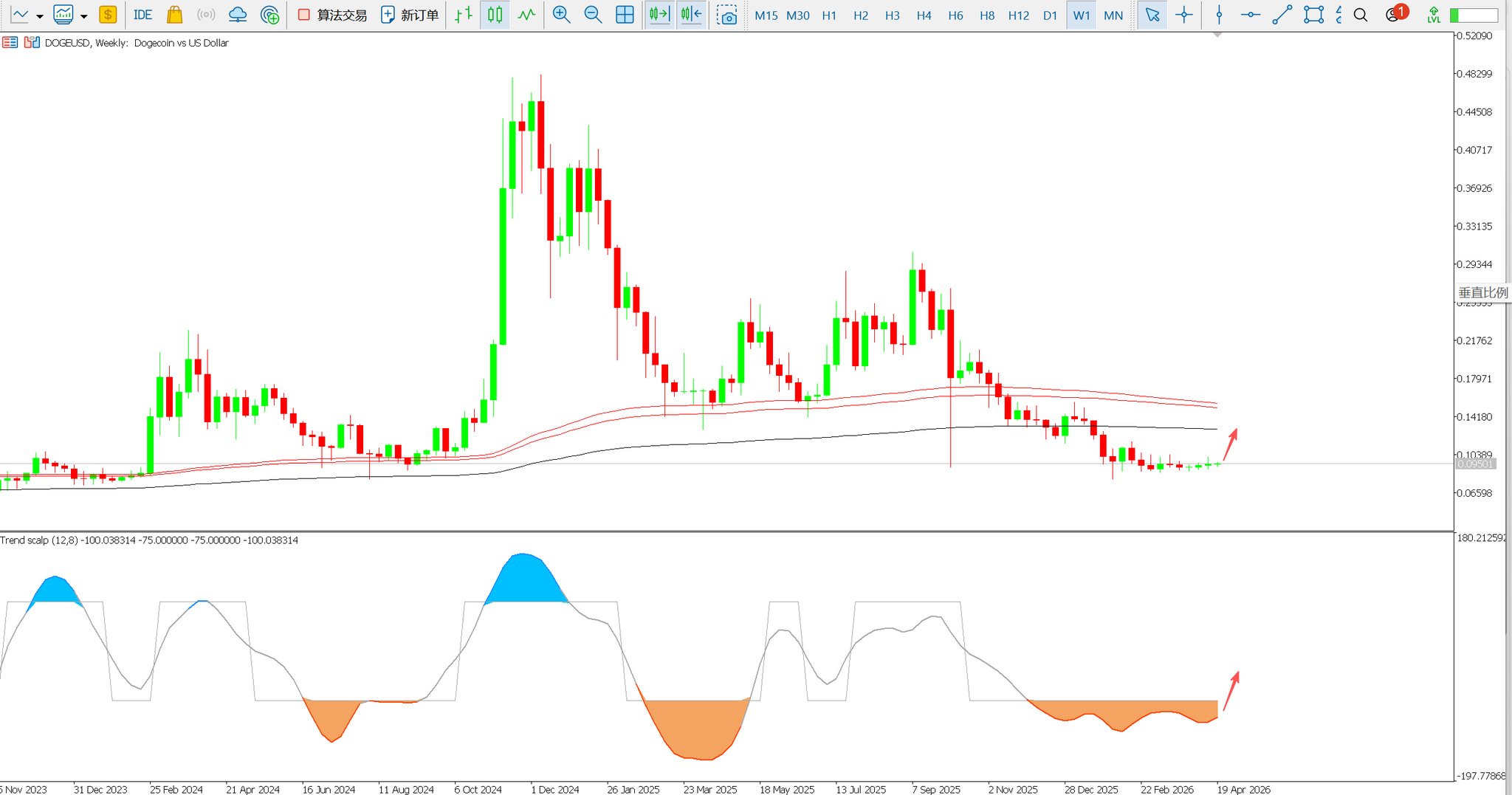The height and width of the screenshot is (795, 1512).
Task: Click the tile windows grid icon
Action: (x=625, y=15)
